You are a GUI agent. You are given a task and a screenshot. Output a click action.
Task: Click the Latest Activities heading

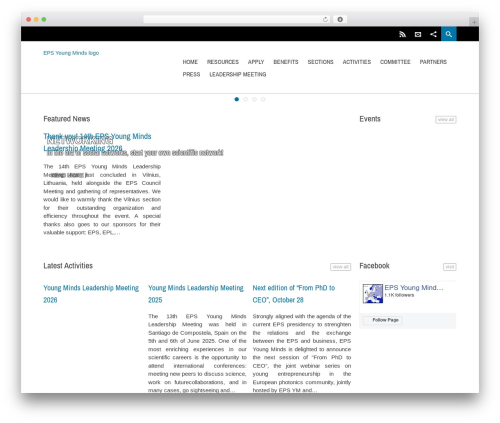coord(68,266)
